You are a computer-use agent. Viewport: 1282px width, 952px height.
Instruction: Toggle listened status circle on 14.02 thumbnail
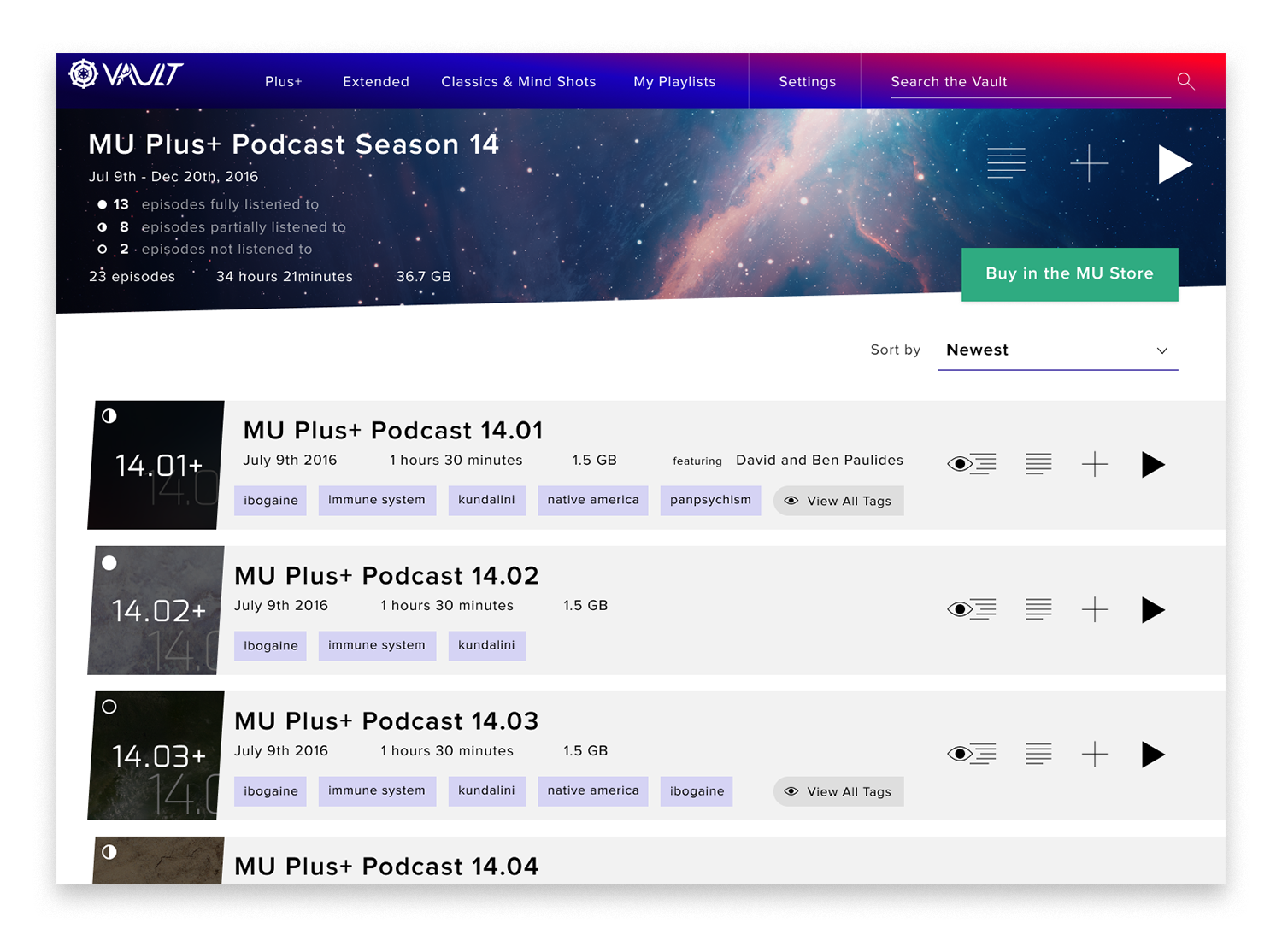coord(109,563)
